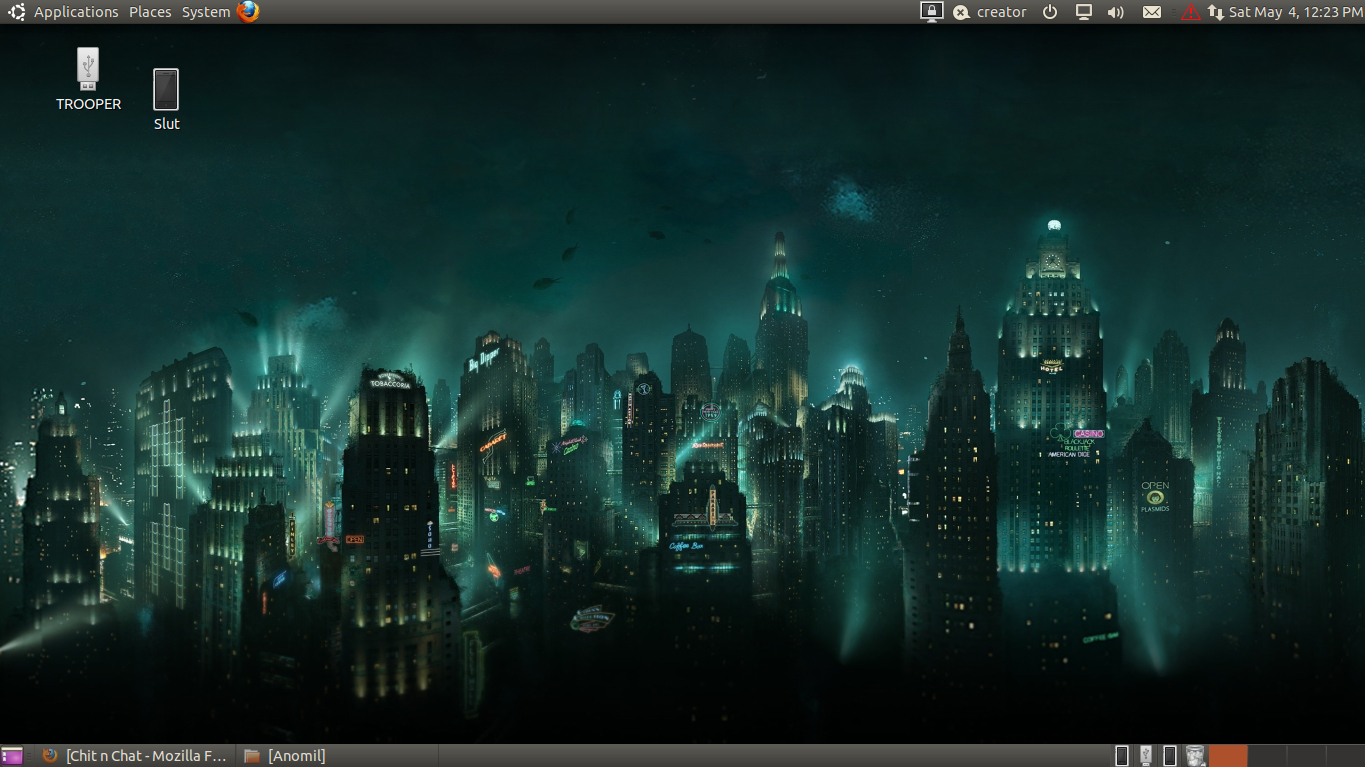Open the Applications menu
Screen dimensions: 1365x767
click(x=76, y=12)
